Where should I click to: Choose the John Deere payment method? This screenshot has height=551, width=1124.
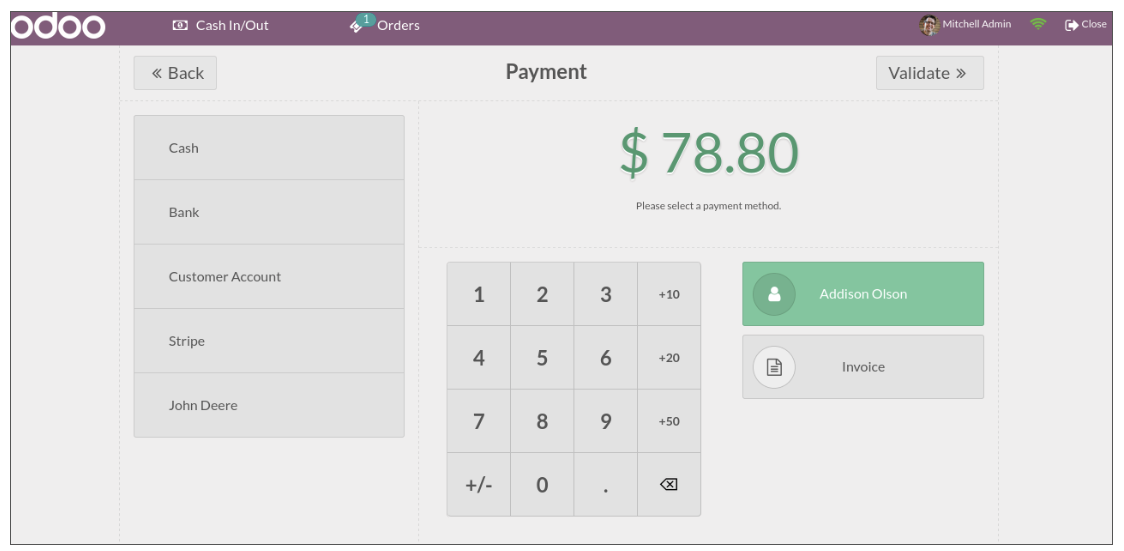[x=269, y=406]
